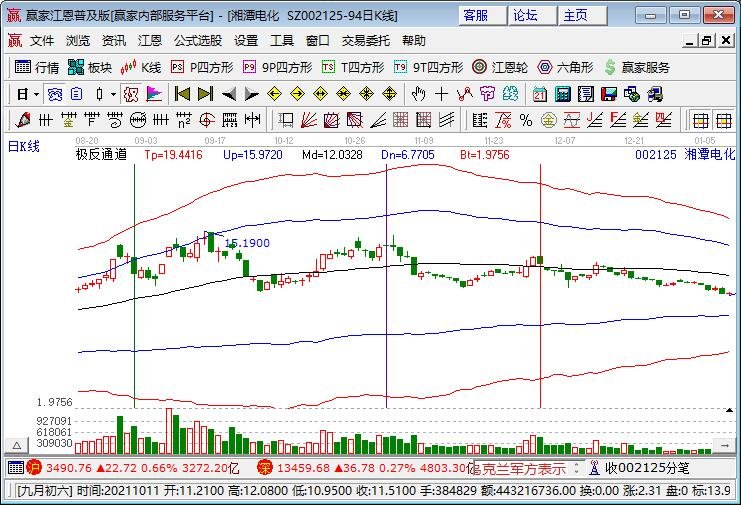Click the red fan lines tool icon
Viewport: 741px width, 505px height.
click(x=309, y=120)
